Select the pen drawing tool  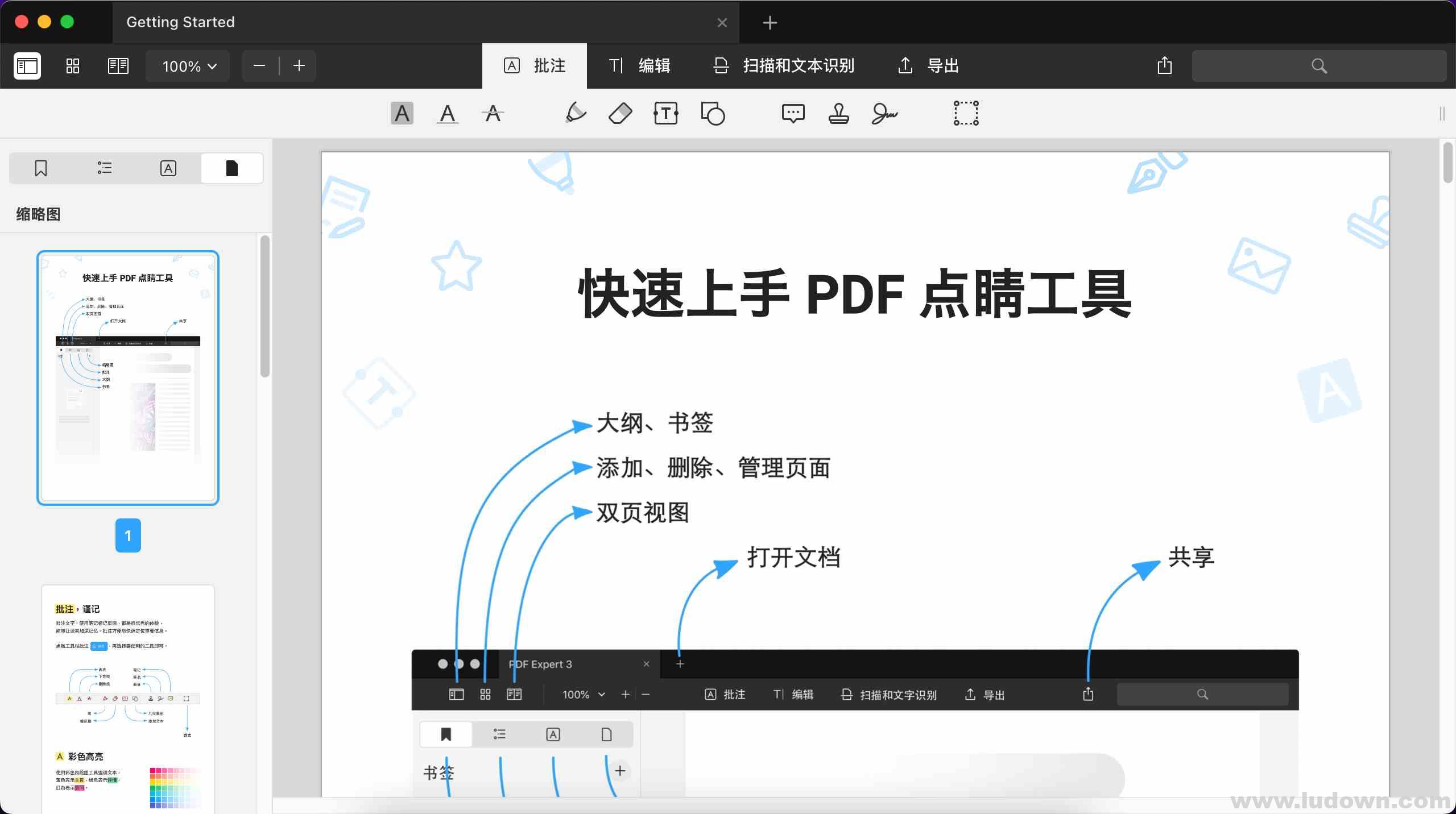coord(575,113)
